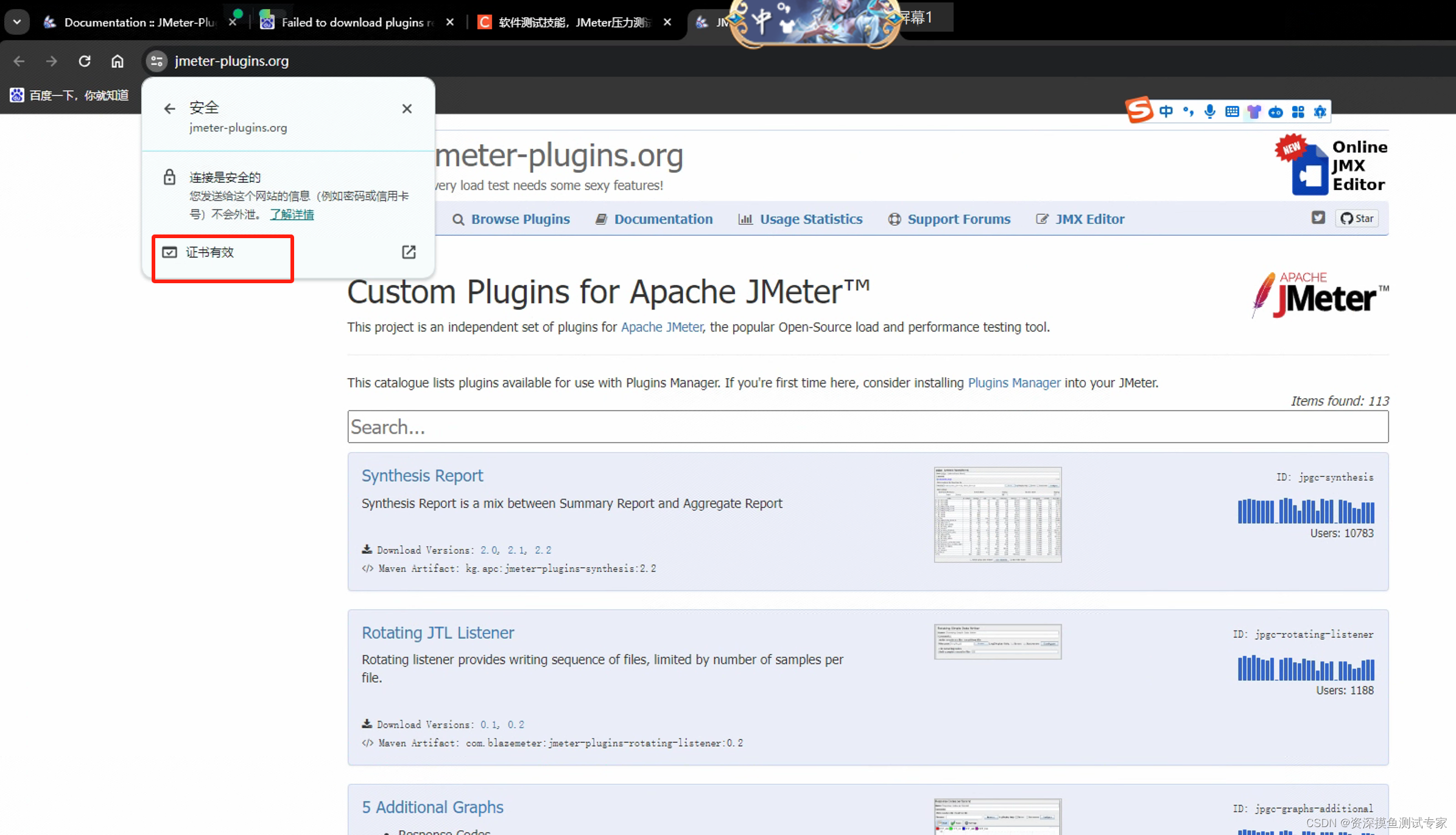This screenshot has width=1456, height=835.
Task: Go back in browser history
Action: point(19,61)
